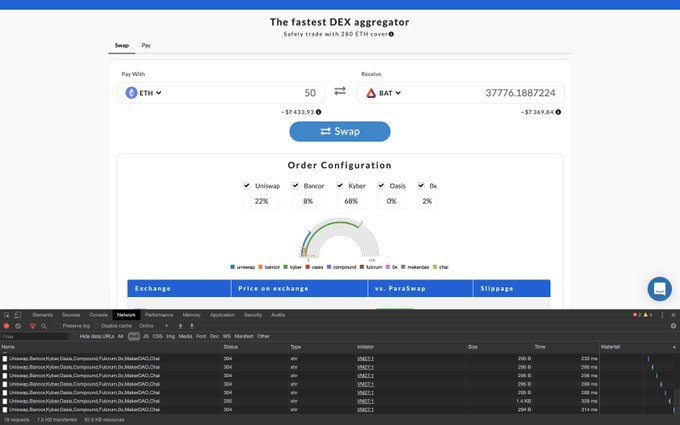This screenshot has height=425, width=680.
Task: Enable the Preserve log checkbox
Action: pos(58,326)
